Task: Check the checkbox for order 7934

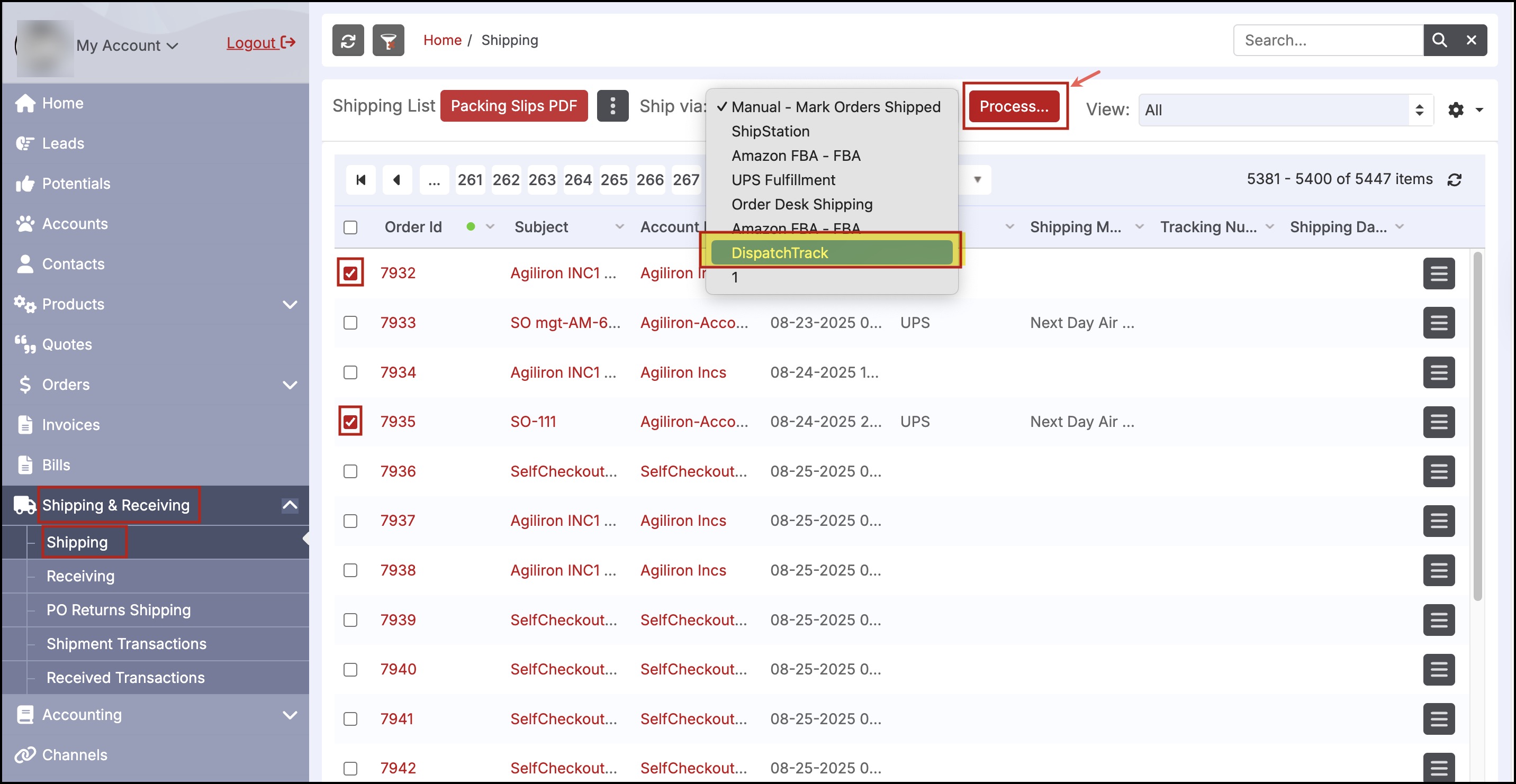Action: [350, 373]
